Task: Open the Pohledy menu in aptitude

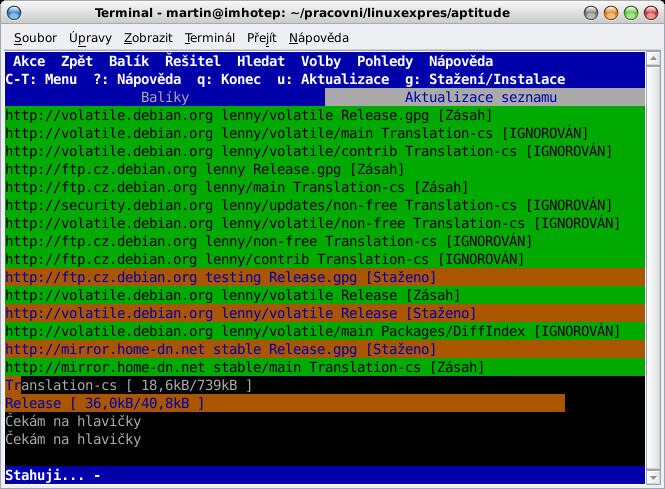Action: [x=385, y=61]
